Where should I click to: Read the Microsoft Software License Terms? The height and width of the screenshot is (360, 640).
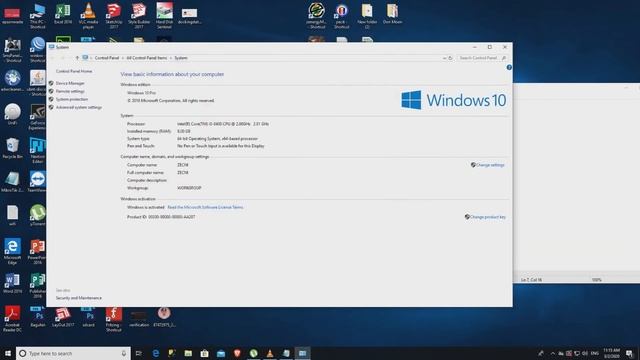pyautogui.click(x=205, y=207)
